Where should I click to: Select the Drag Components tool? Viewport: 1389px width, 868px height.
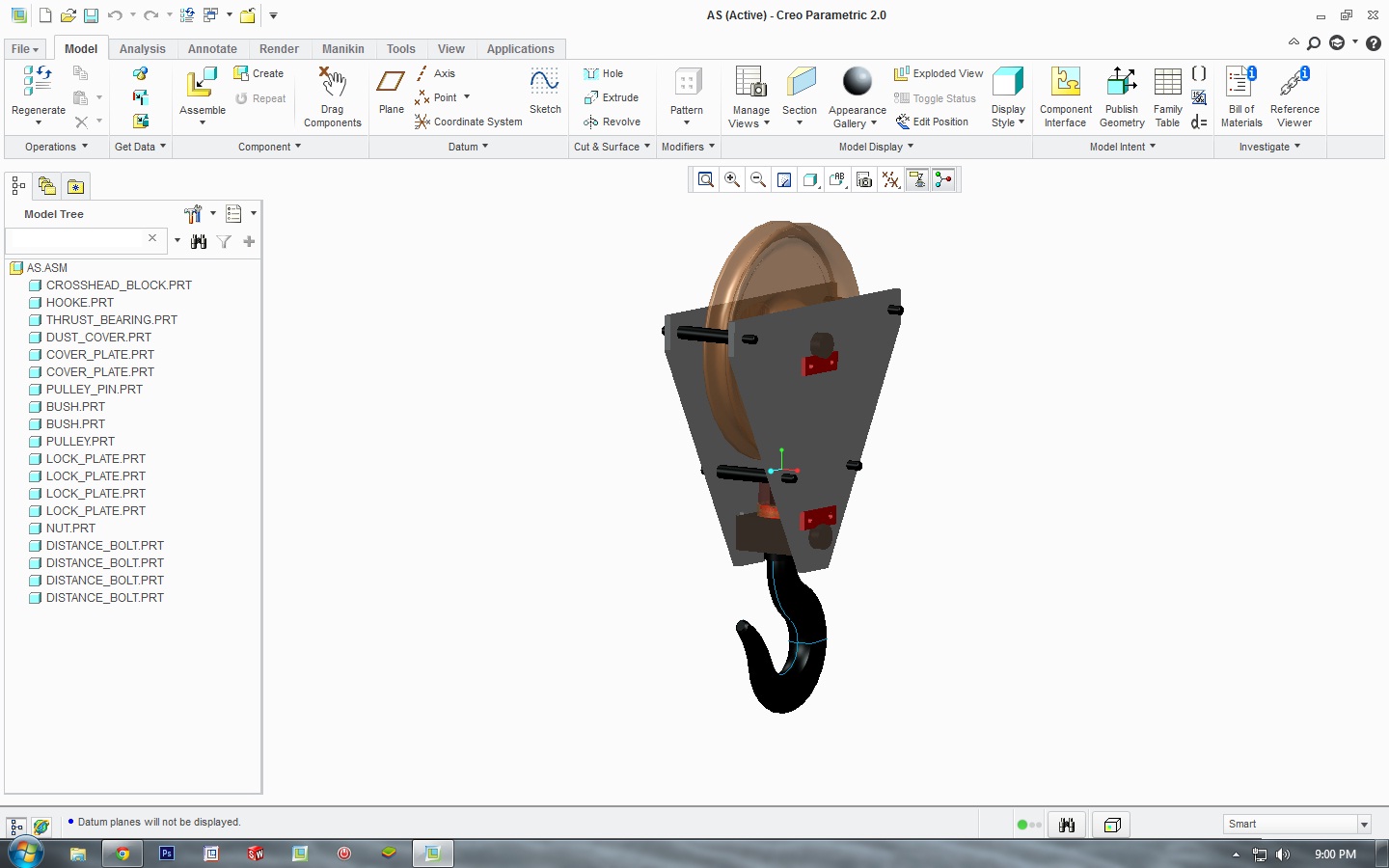click(x=332, y=85)
